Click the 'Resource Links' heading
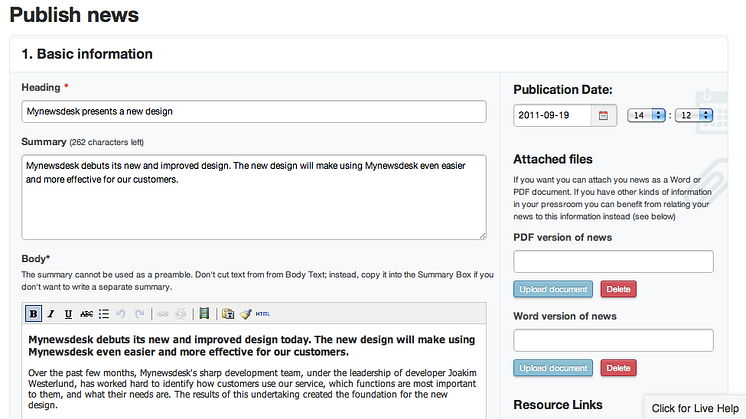 558,405
